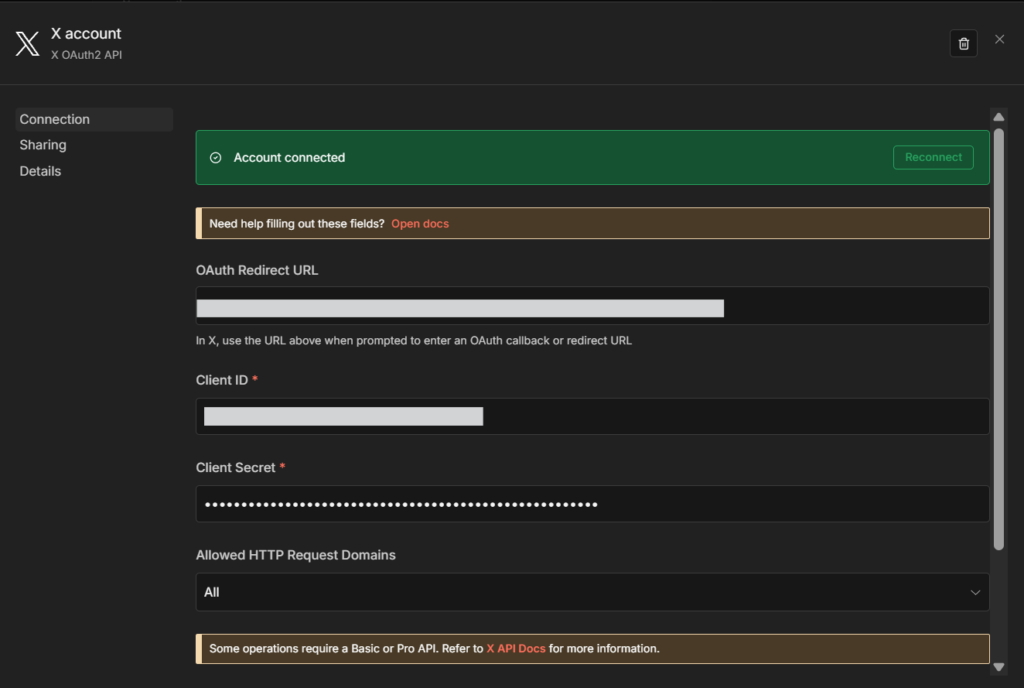The image size is (1024, 688).
Task: Click the OAuth Redirect URL field
Action: [x=592, y=307]
